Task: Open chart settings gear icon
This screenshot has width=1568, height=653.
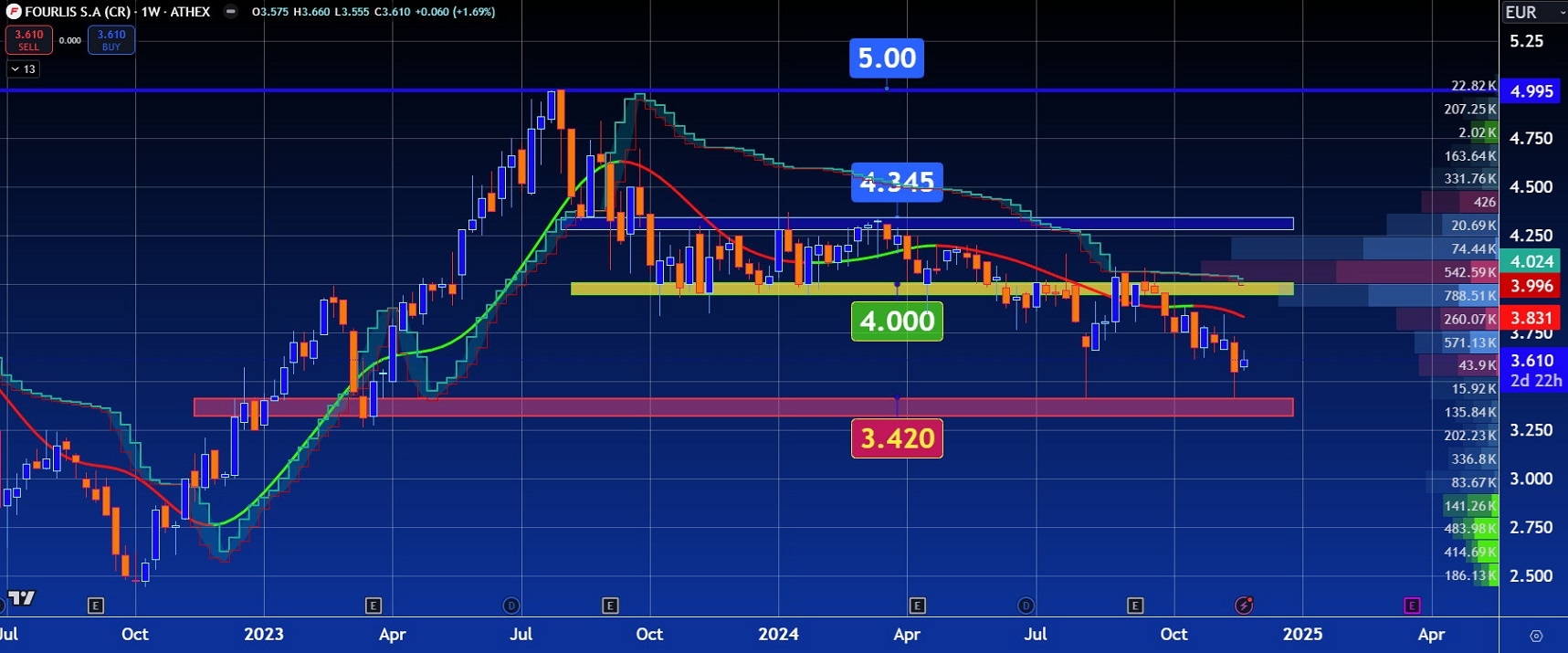Action: (x=1536, y=636)
